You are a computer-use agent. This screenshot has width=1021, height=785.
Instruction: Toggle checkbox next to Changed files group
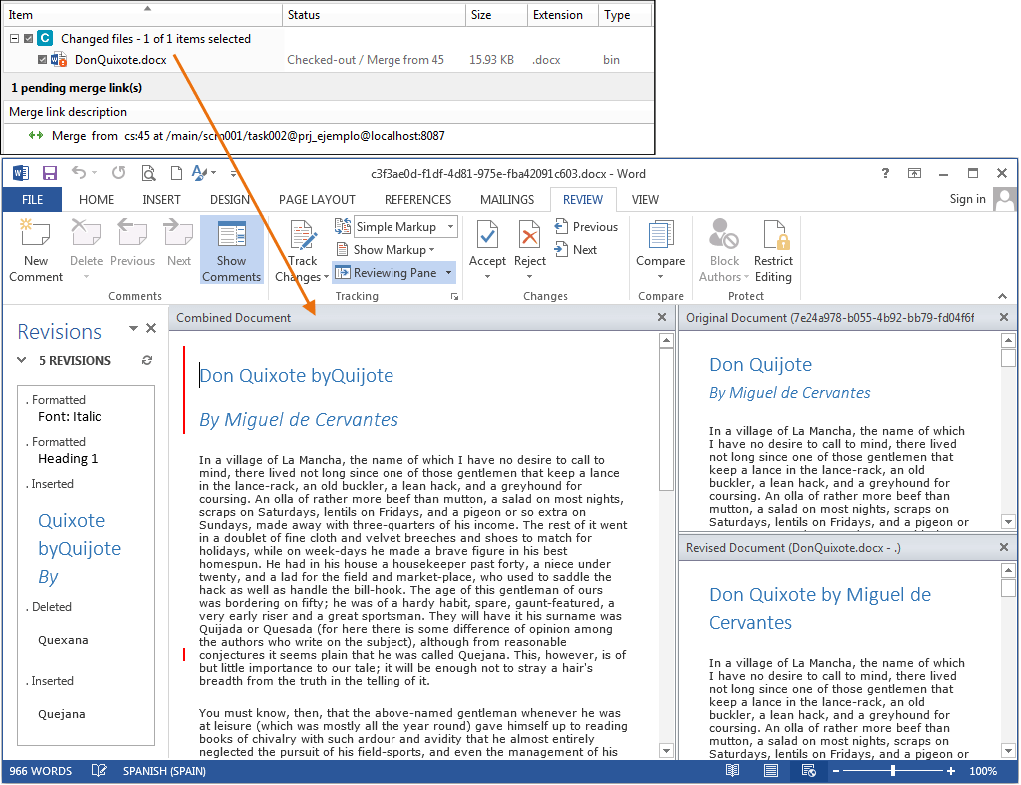tap(28, 38)
